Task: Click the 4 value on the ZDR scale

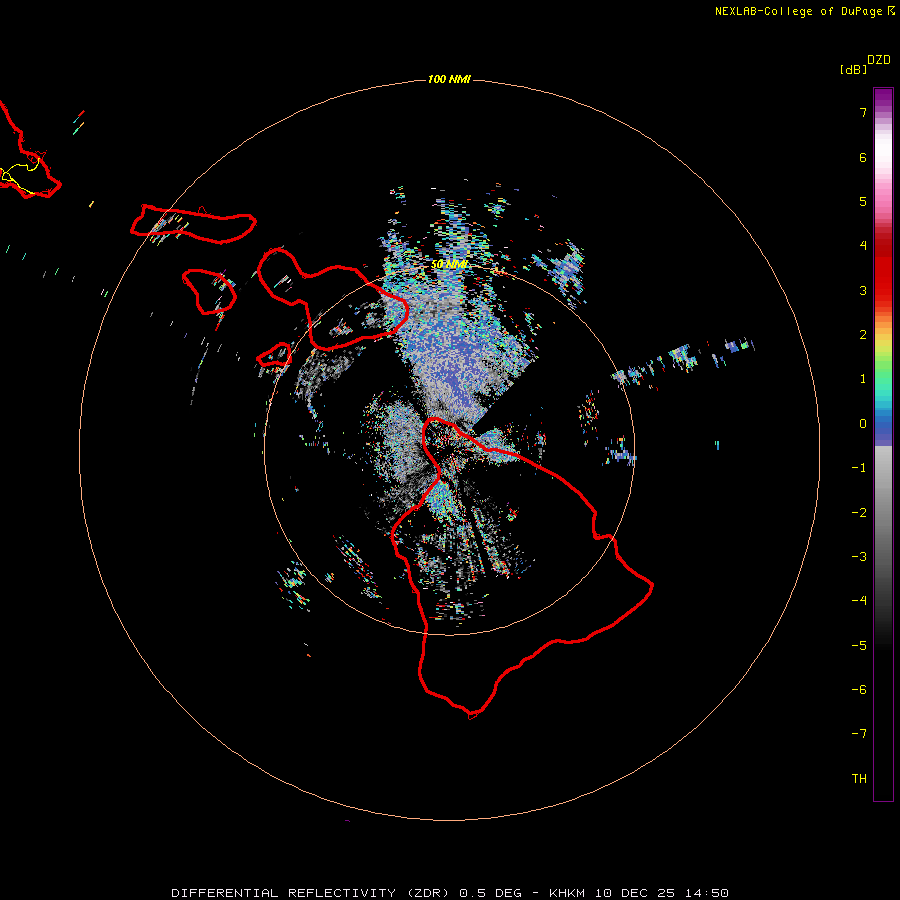Action: (863, 246)
